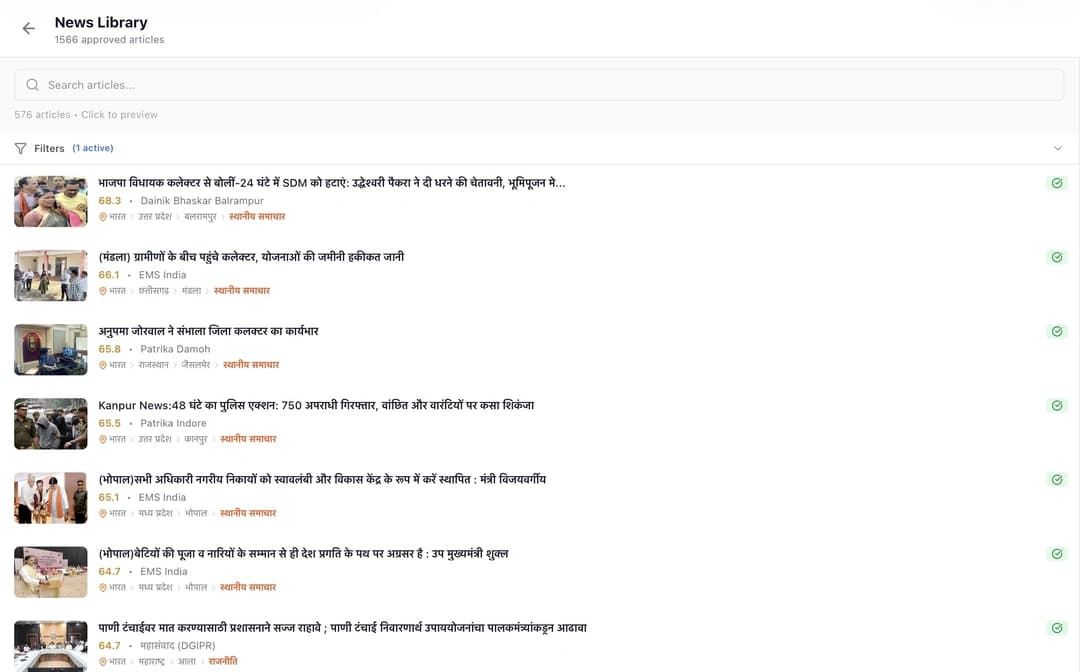This screenshot has width=1080, height=672.
Task: Click the green approved icon on Vijayvargiya article
Action: tap(1057, 480)
